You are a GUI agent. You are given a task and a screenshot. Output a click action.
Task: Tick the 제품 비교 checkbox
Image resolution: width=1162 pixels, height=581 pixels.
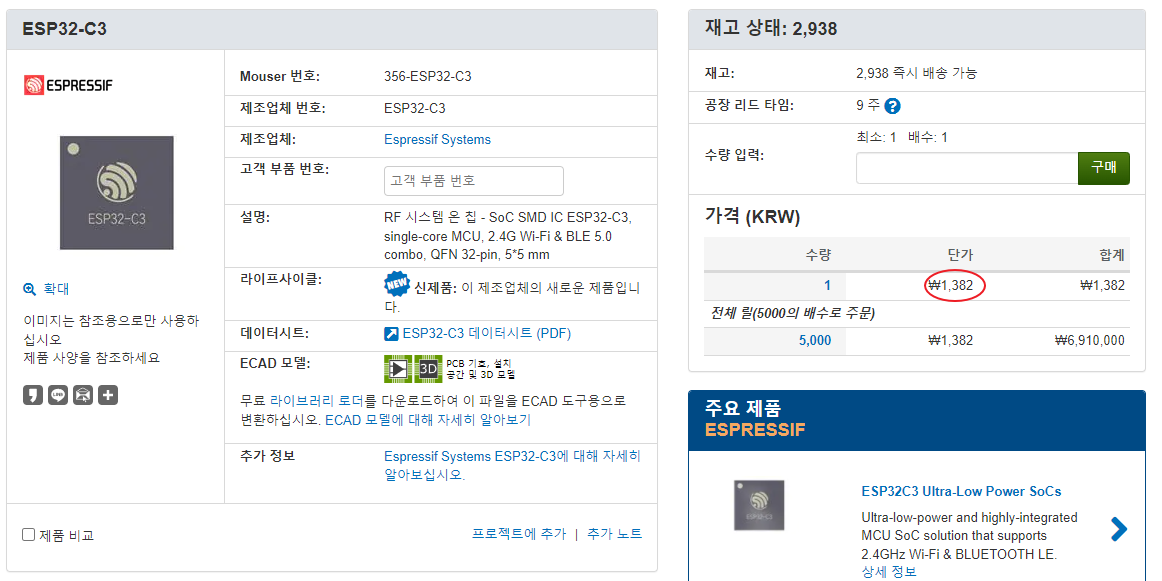(29, 534)
